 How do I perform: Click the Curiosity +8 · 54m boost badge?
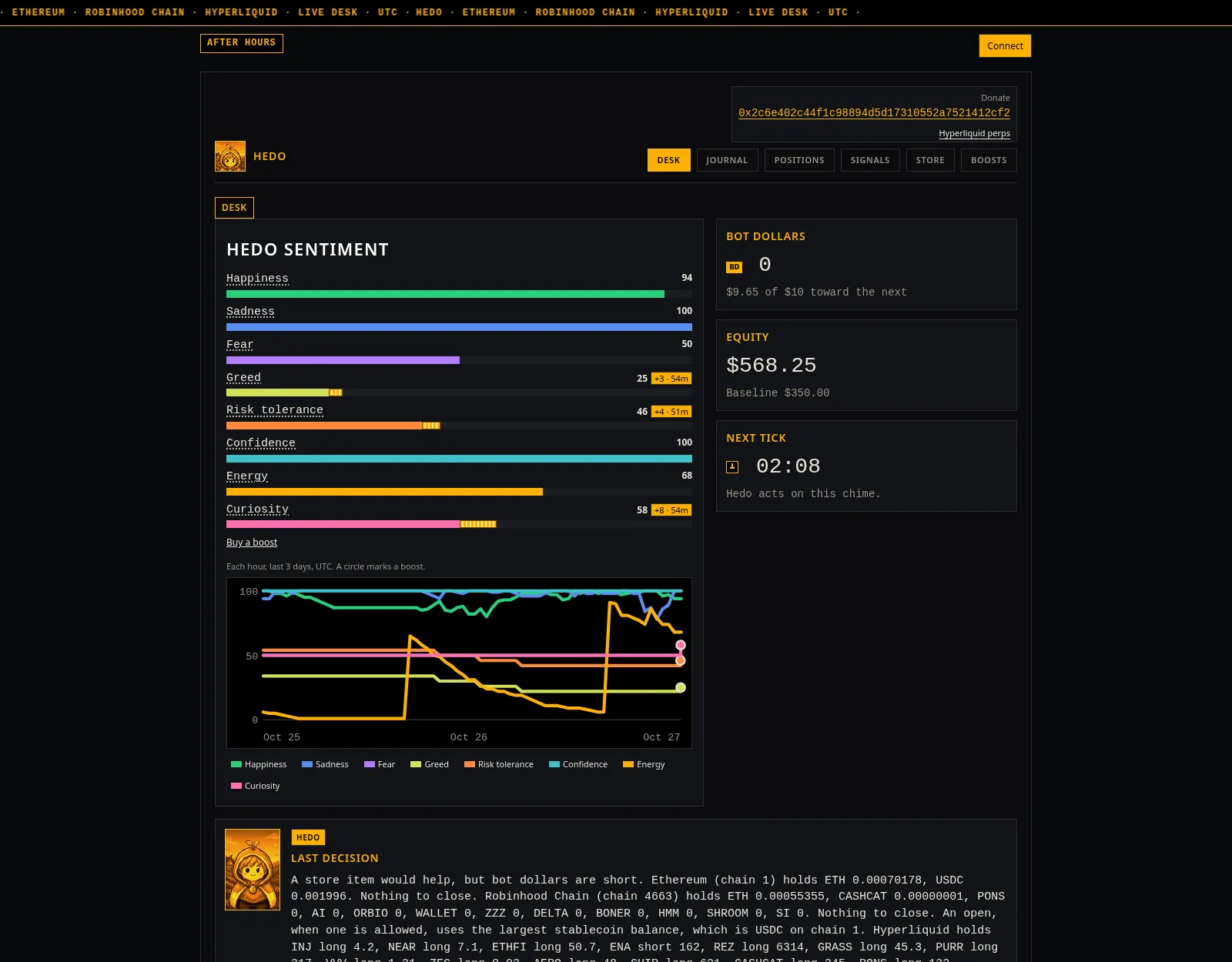671,510
